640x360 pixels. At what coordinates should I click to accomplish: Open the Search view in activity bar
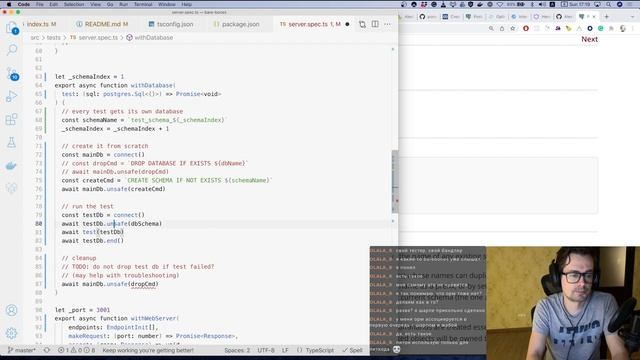coord(11,50)
